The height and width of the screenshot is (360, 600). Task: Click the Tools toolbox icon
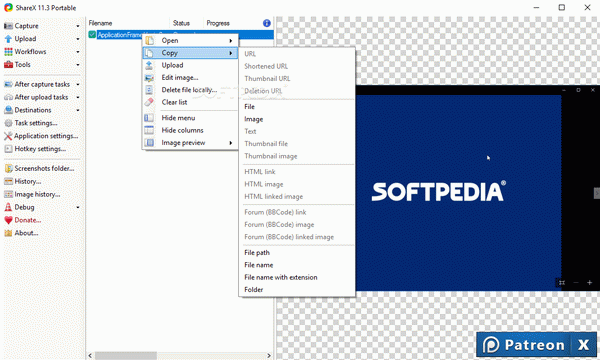click(8, 65)
